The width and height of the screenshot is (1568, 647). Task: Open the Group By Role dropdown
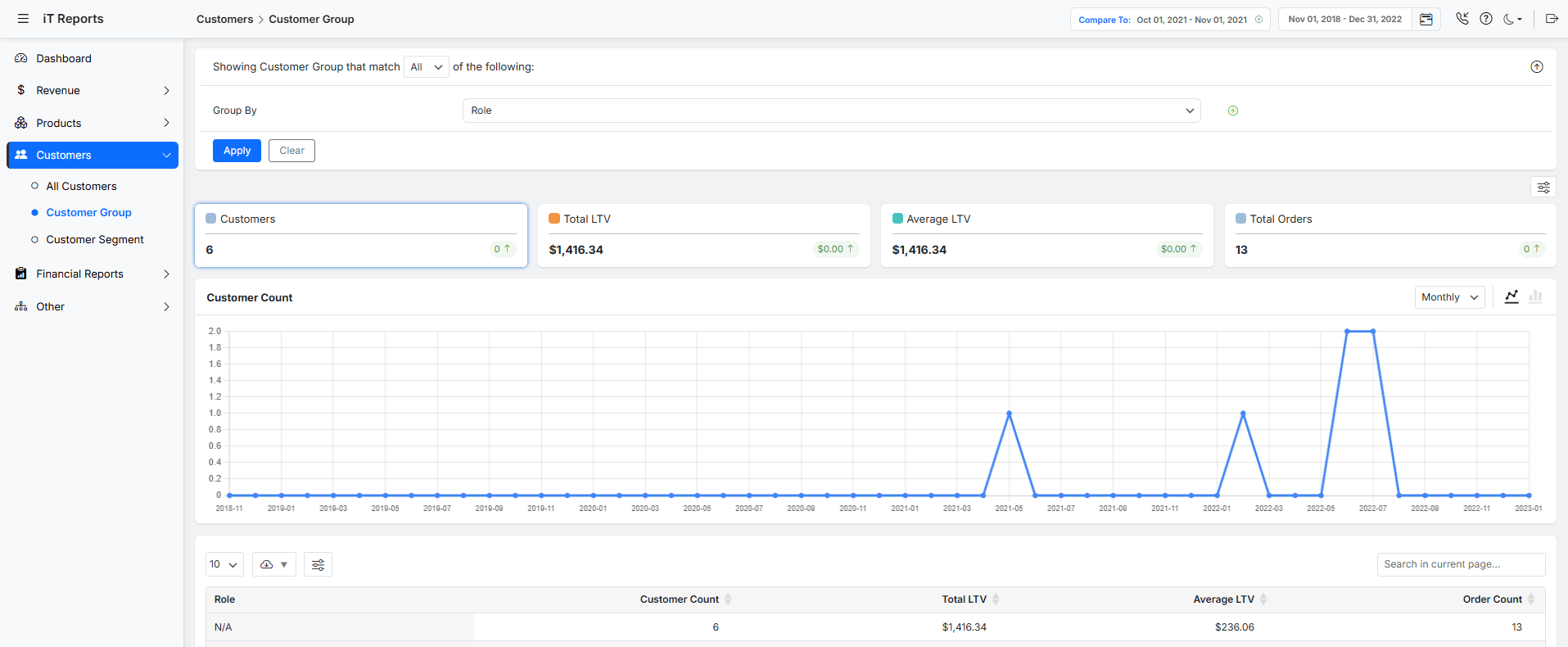point(831,111)
